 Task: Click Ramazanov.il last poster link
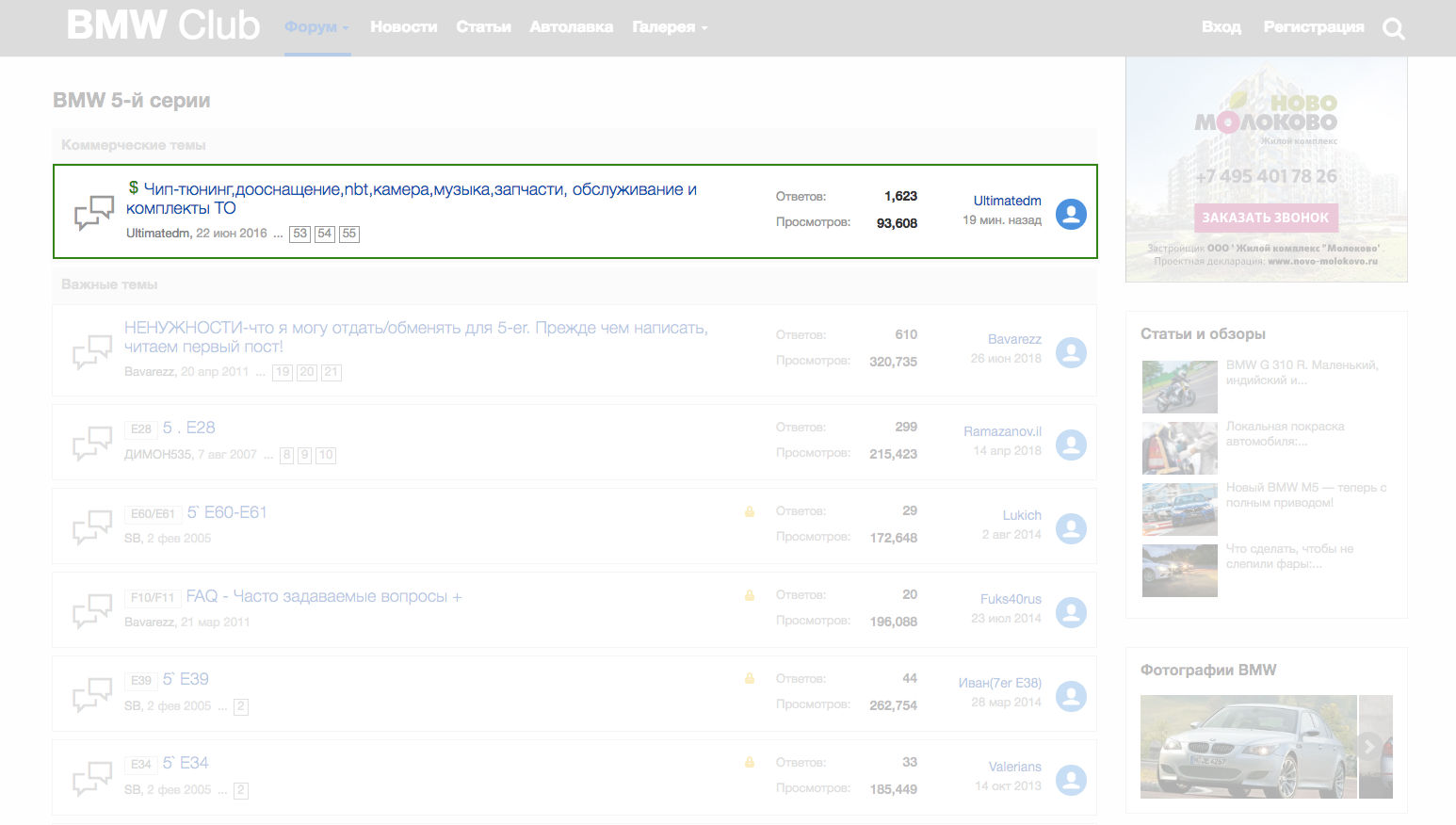1002,431
